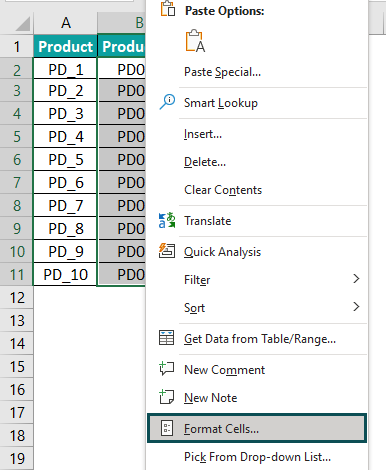Select cell containing PD_5
The image size is (386, 470).
pyautogui.click(x=65, y=160)
